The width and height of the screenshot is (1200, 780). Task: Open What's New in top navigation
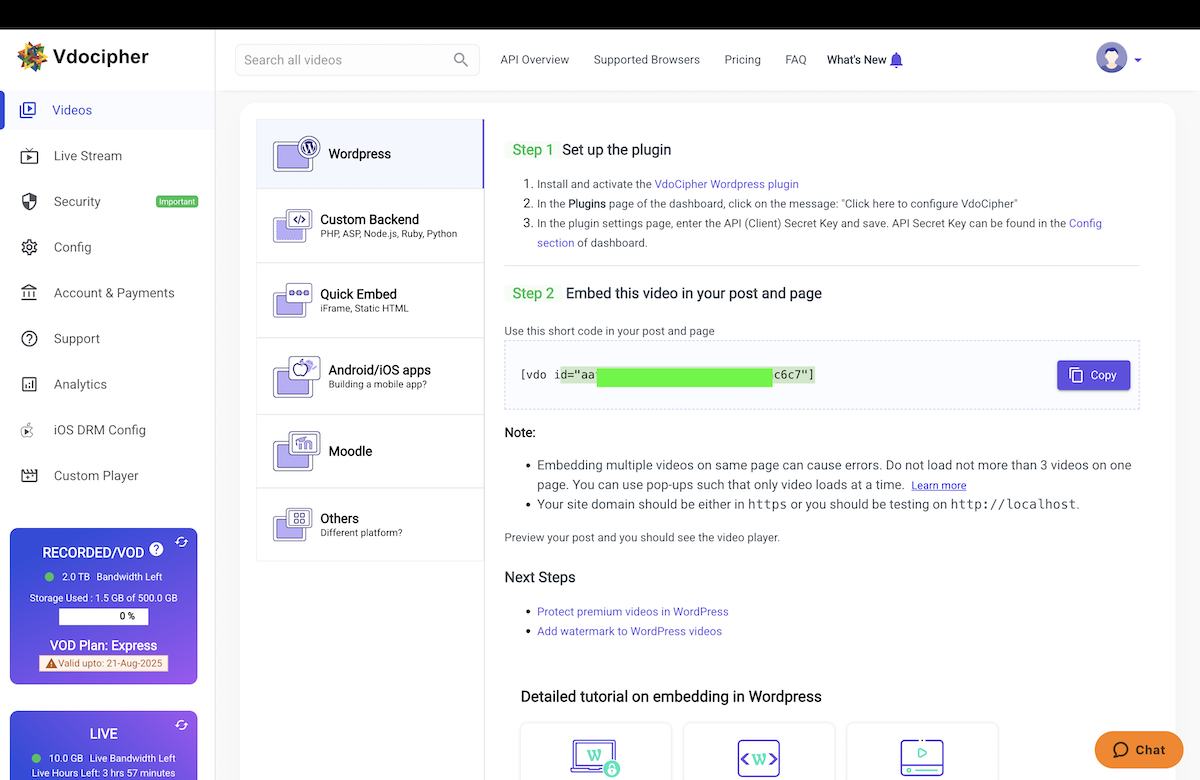click(857, 60)
